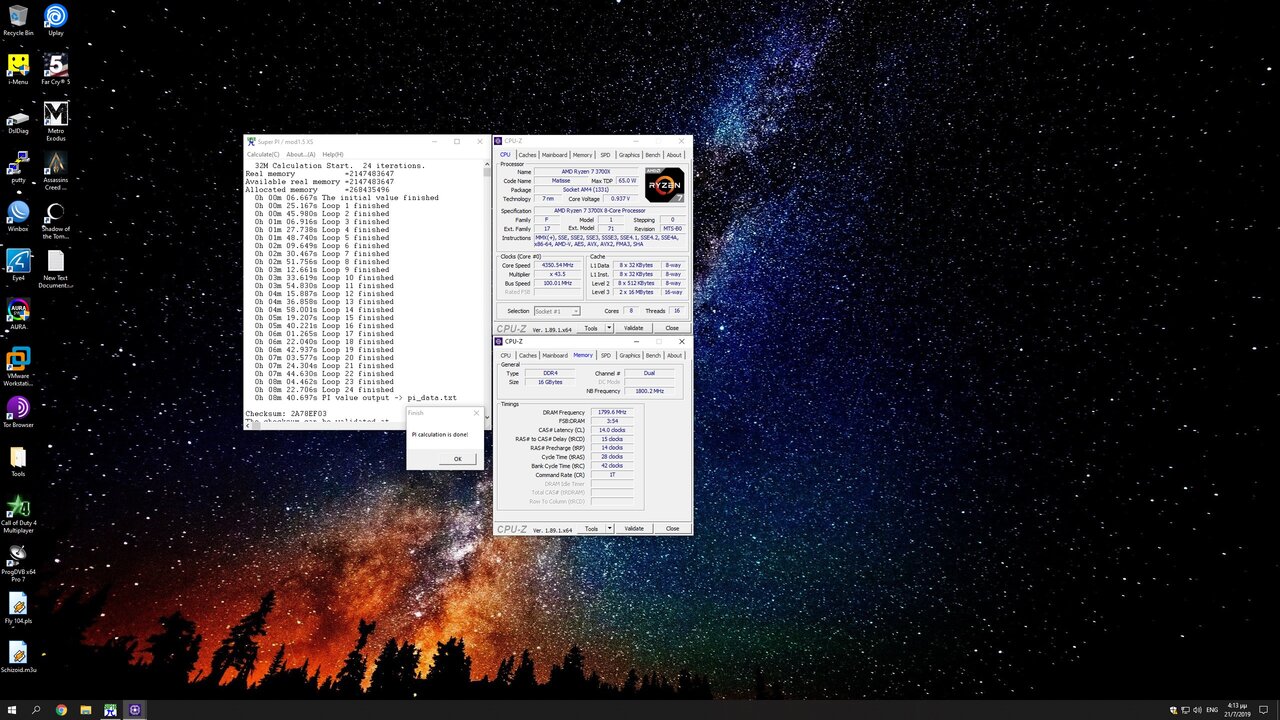Open Google Chrome from the taskbar

pos(61,710)
